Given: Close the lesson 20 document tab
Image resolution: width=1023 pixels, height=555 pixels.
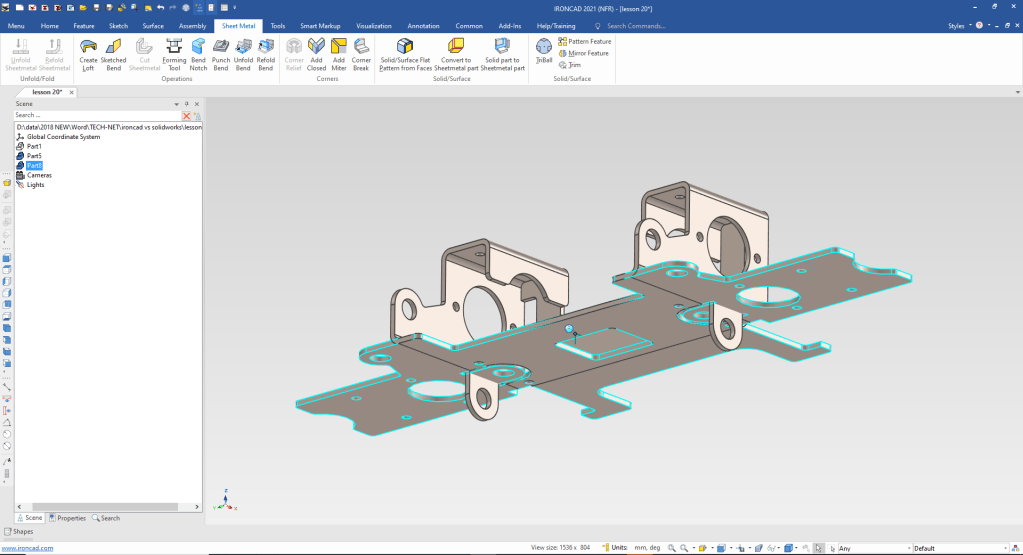Looking at the screenshot, I should click(x=72, y=92).
